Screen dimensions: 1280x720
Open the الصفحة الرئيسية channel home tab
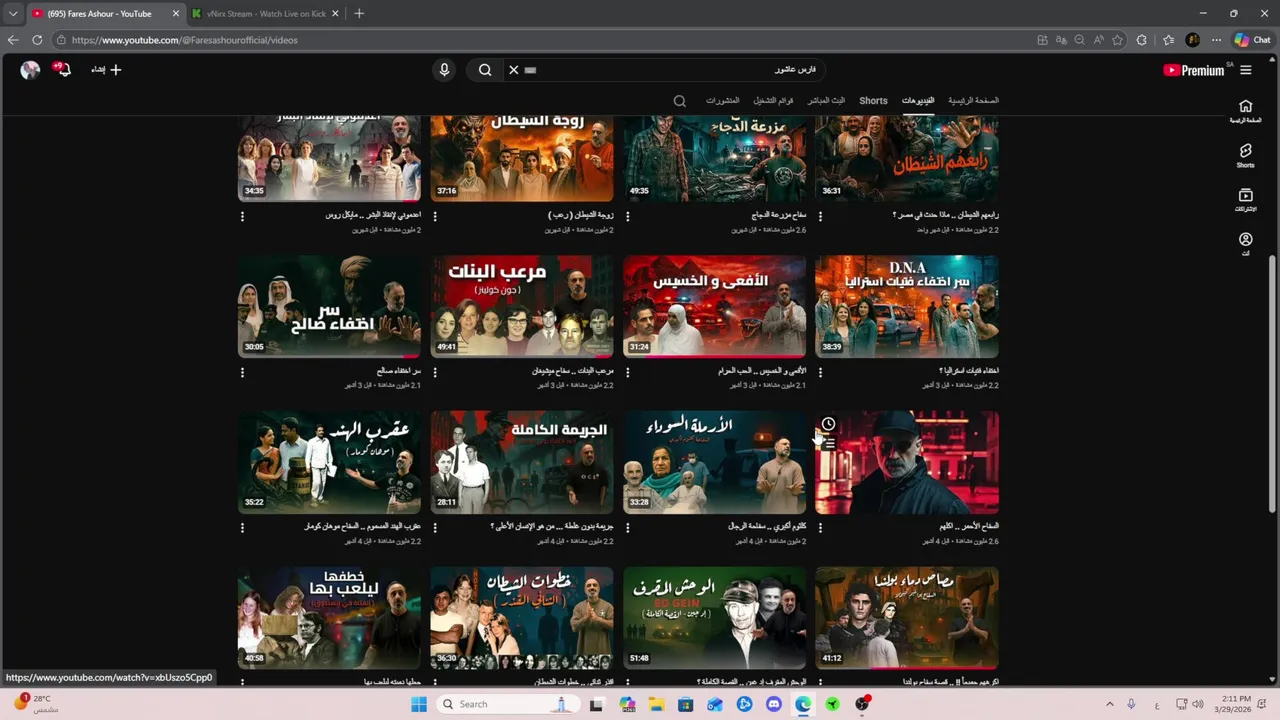coord(973,101)
